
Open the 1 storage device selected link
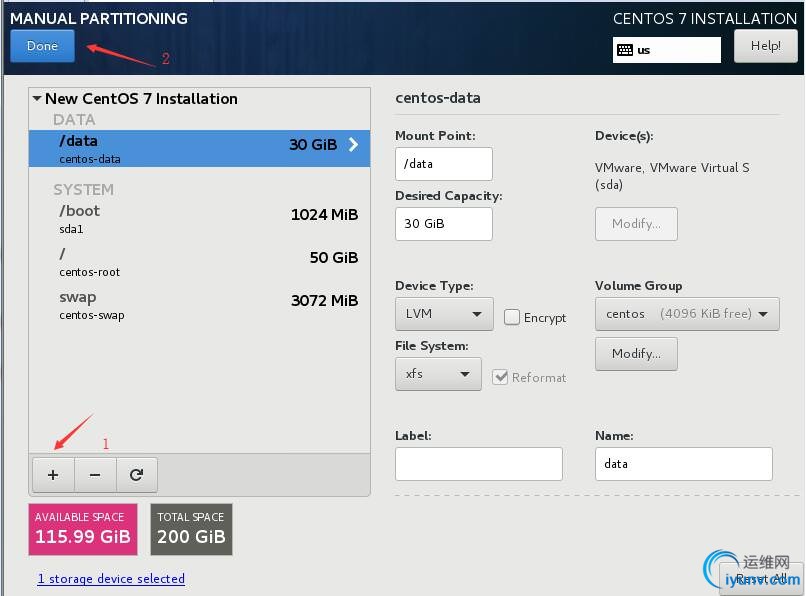click(x=111, y=579)
